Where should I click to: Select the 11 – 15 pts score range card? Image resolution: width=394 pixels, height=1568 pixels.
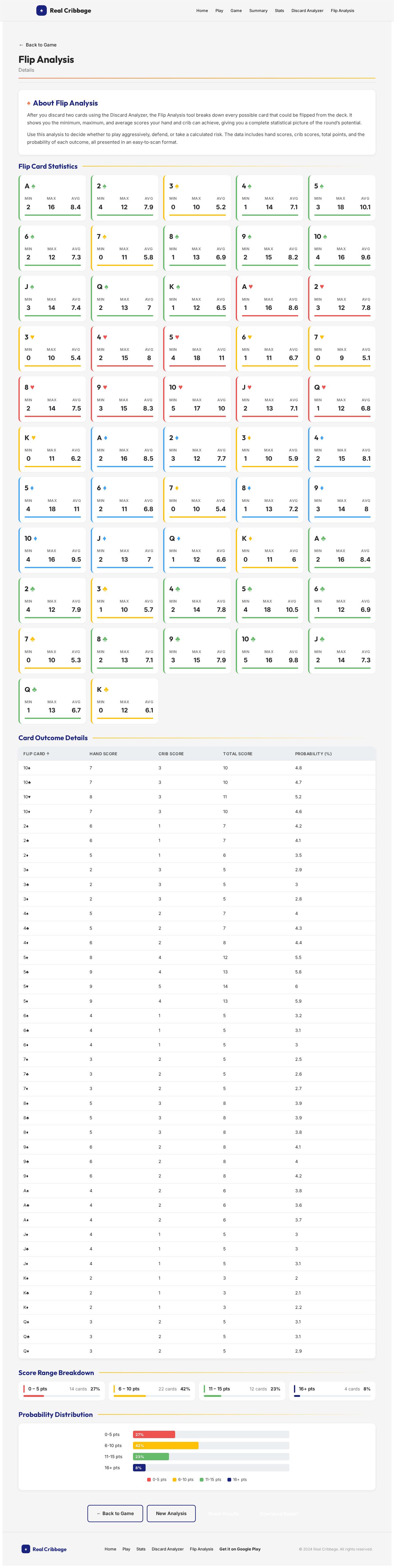coord(242,1391)
